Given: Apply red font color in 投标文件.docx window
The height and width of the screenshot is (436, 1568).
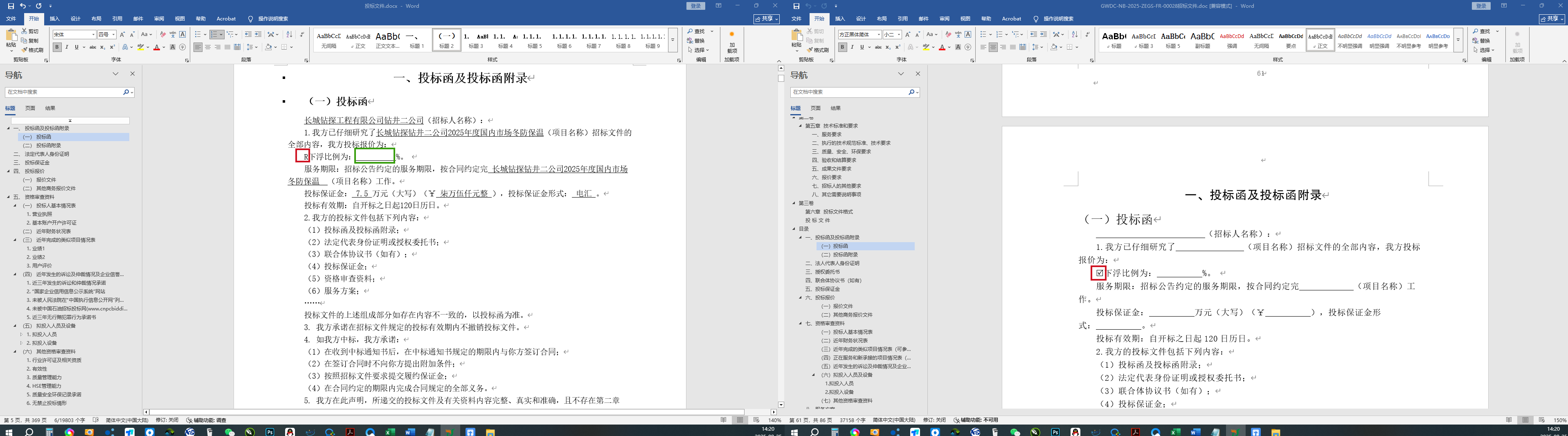Looking at the screenshot, I should coord(156,47).
